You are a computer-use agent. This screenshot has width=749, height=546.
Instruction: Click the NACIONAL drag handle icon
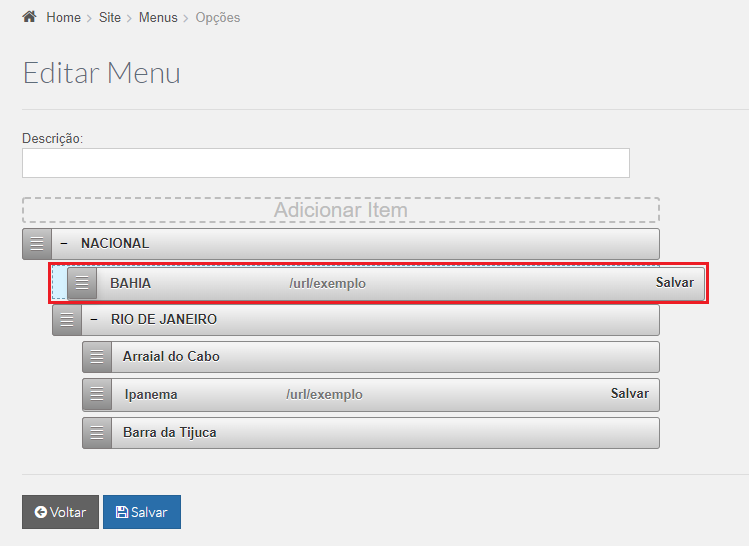(x=37, y=244)
